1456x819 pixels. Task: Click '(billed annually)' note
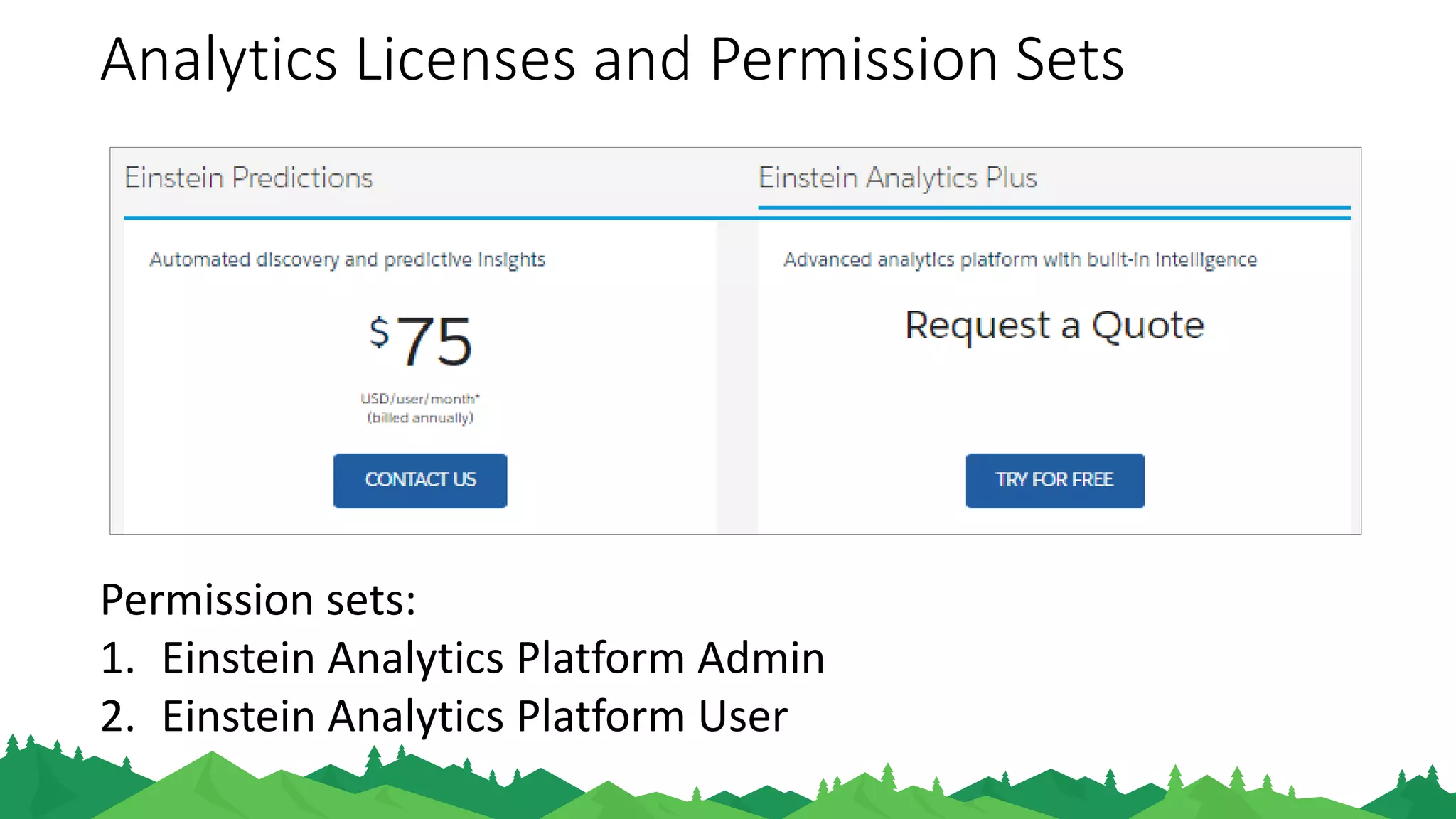pyautogui.click(x=420, y=418)
